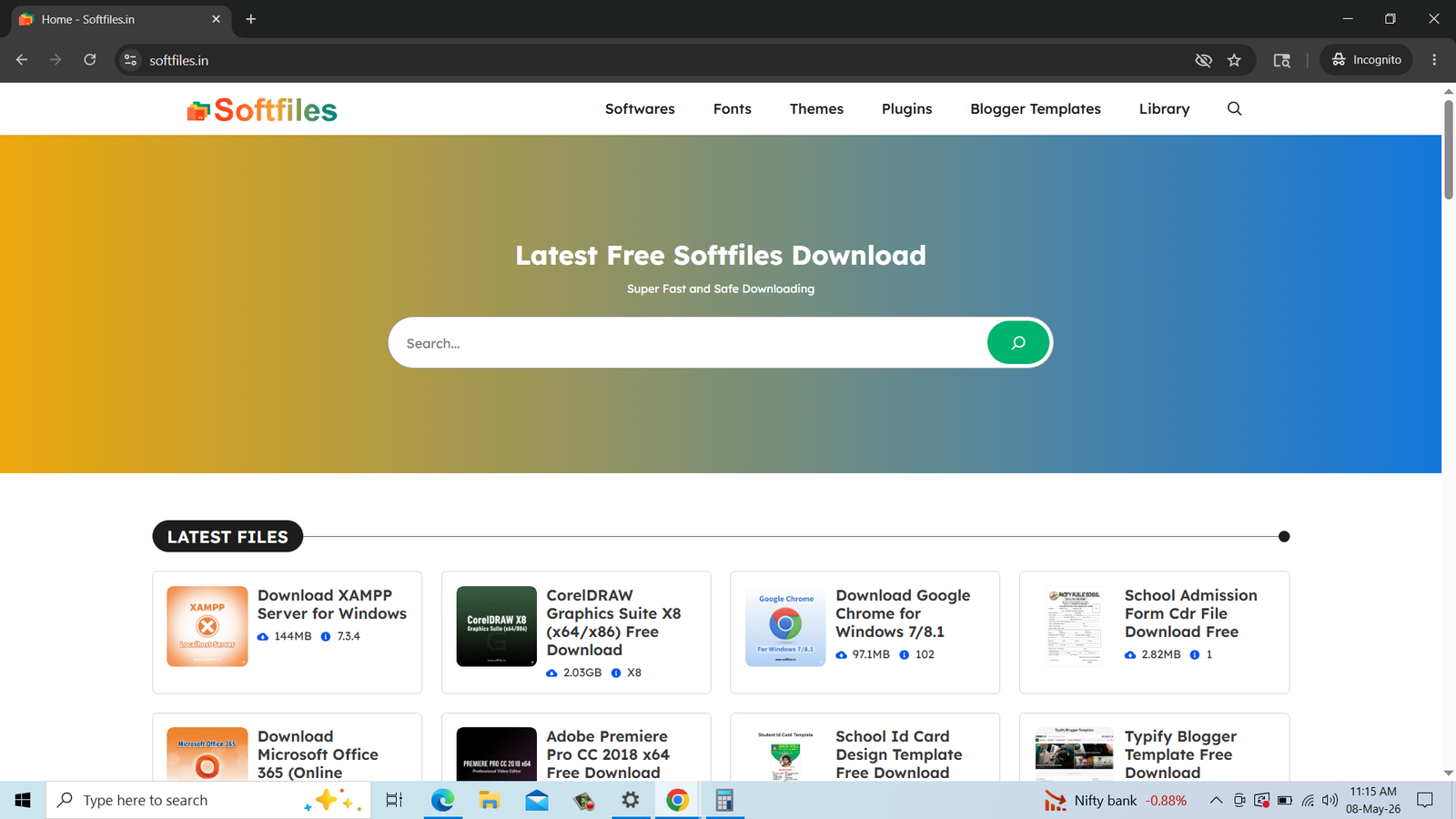Click the Premiere Pro CC 2018 thumbnail
This screenshot has height=819, width=1456.
point(496,754)
